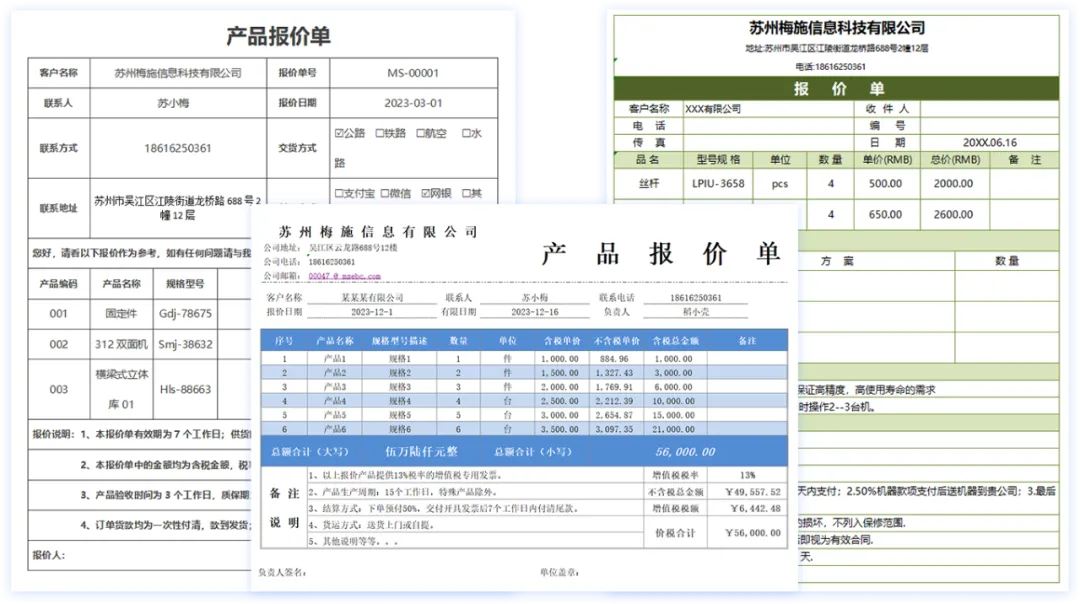Click the untaxed total ¥49,557.52
The image size is (1080, 604).
coord(753,492)
